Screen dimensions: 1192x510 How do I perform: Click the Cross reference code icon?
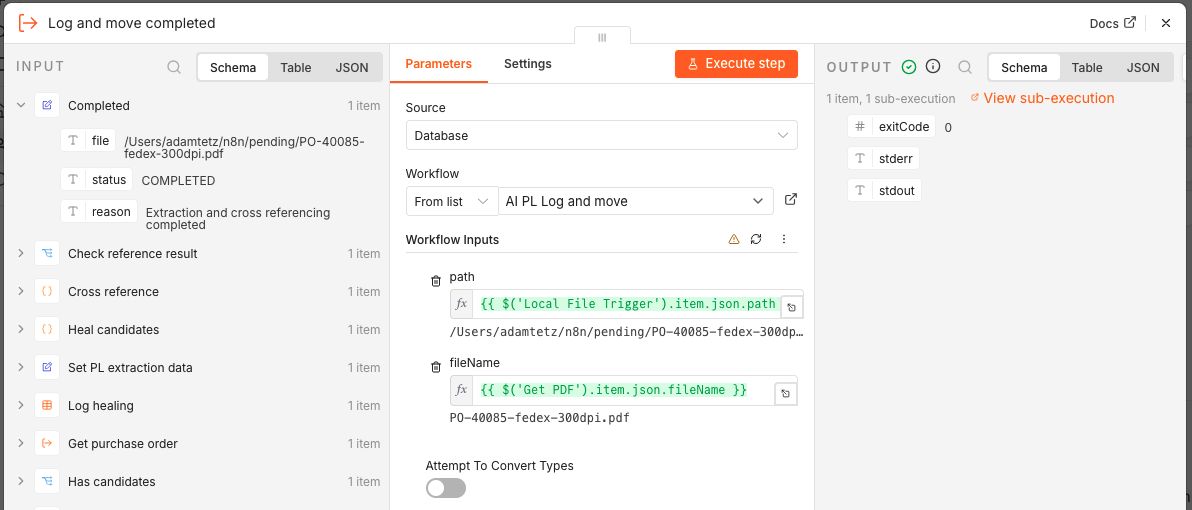coord(47,291)
